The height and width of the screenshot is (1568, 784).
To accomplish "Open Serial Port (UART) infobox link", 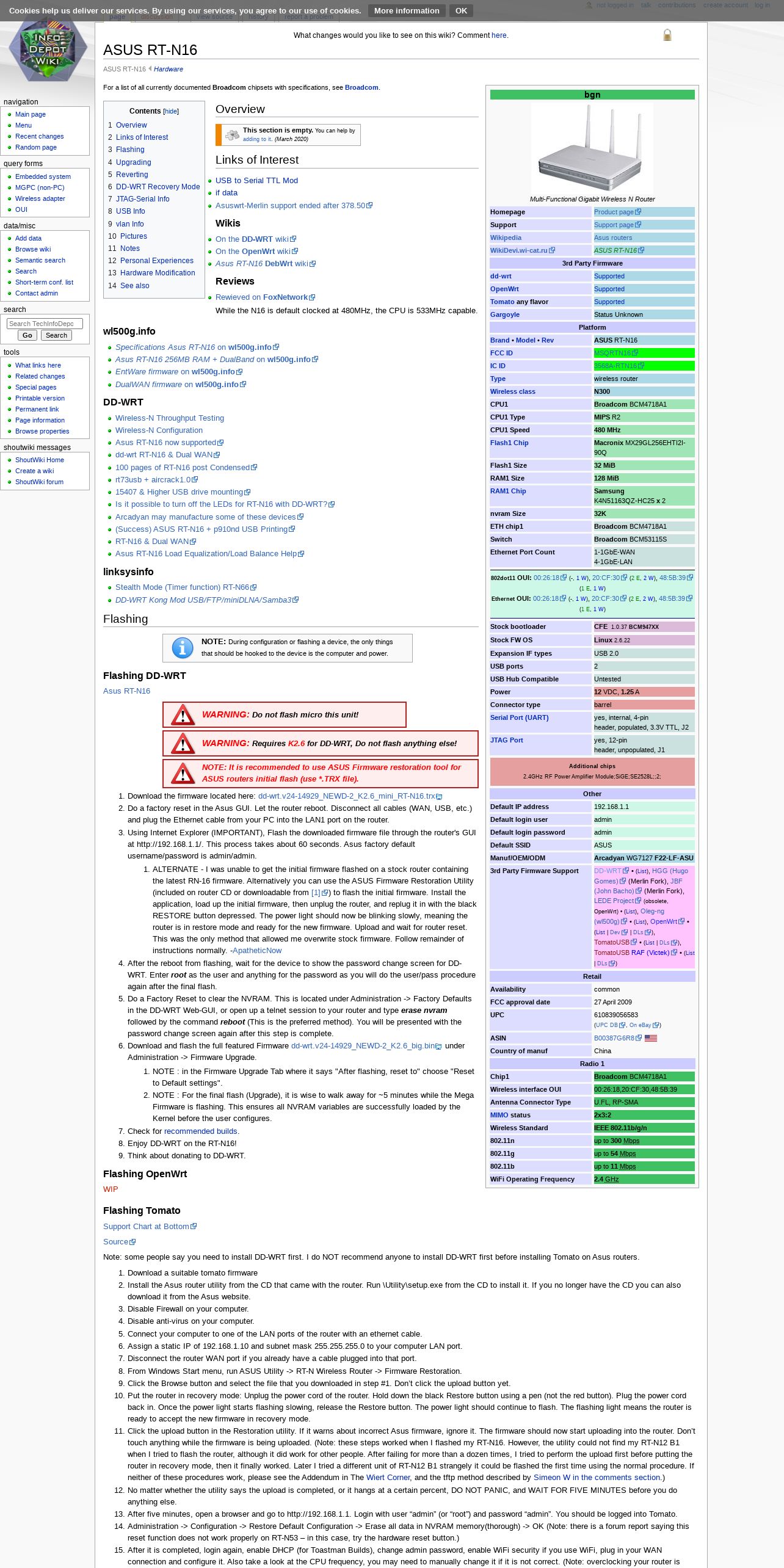I will coord(519,717).
